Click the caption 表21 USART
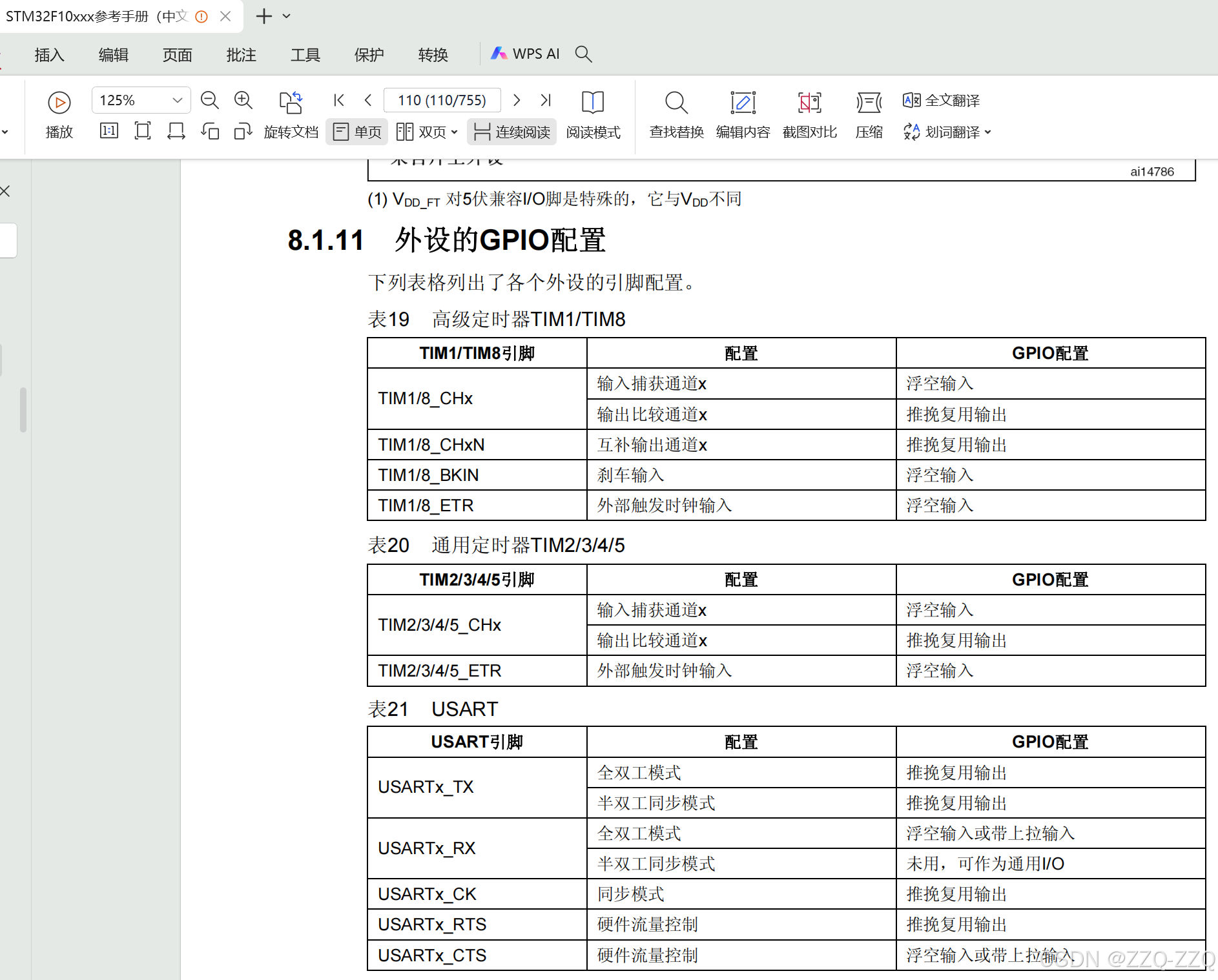 (433, 709)
